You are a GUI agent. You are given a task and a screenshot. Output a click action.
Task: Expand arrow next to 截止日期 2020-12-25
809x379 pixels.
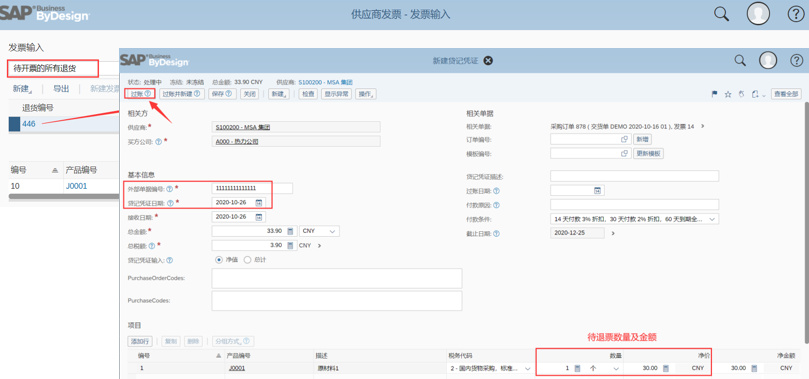[613, 233]
